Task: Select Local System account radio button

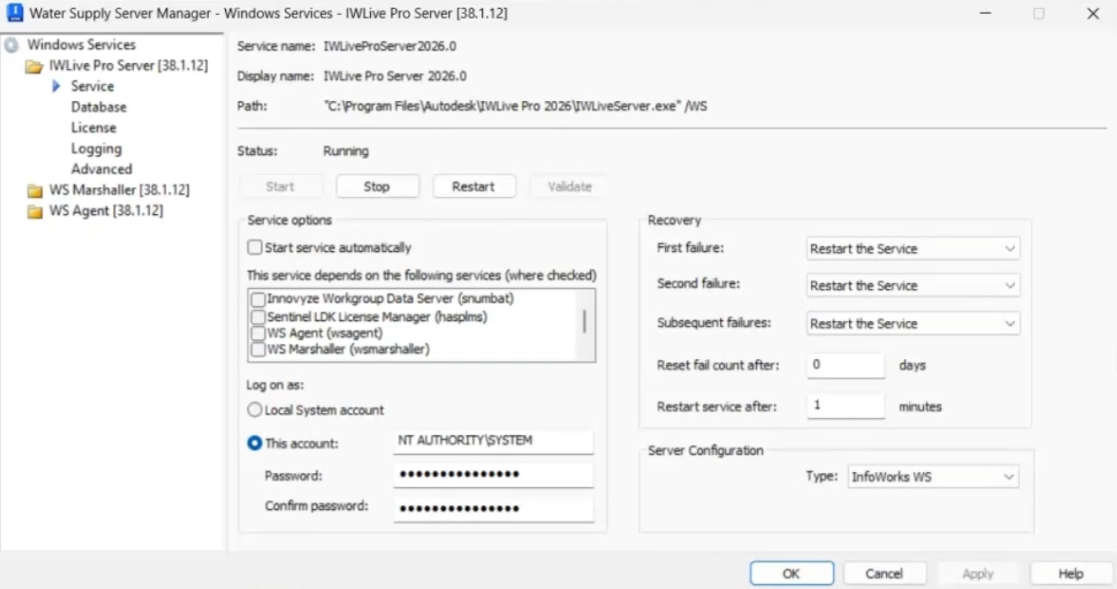Action: 254,410
